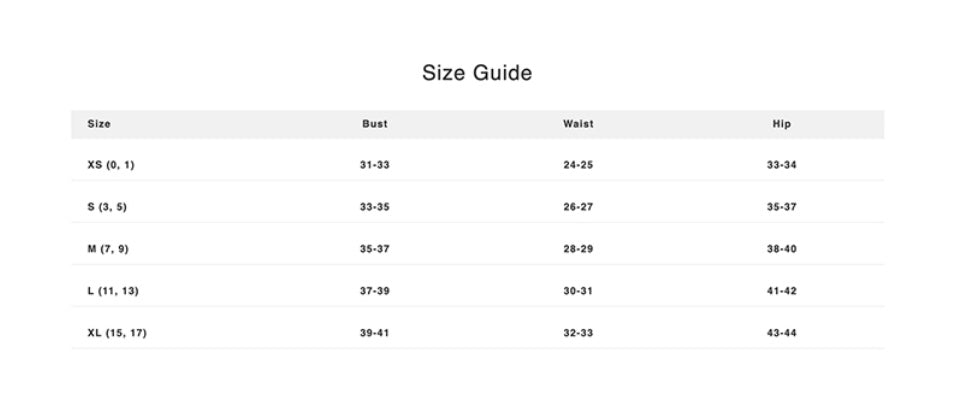
Task: Select bust value 31-33 for XS
Action: 375,165
